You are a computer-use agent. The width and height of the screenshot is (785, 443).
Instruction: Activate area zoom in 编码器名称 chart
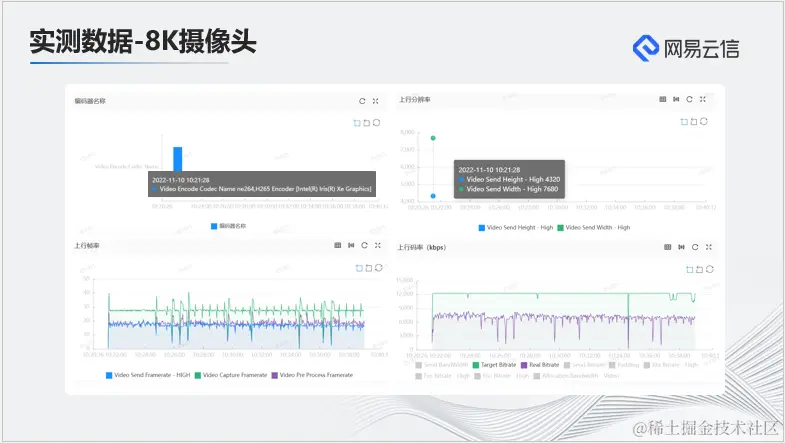(x=357, y=123)
